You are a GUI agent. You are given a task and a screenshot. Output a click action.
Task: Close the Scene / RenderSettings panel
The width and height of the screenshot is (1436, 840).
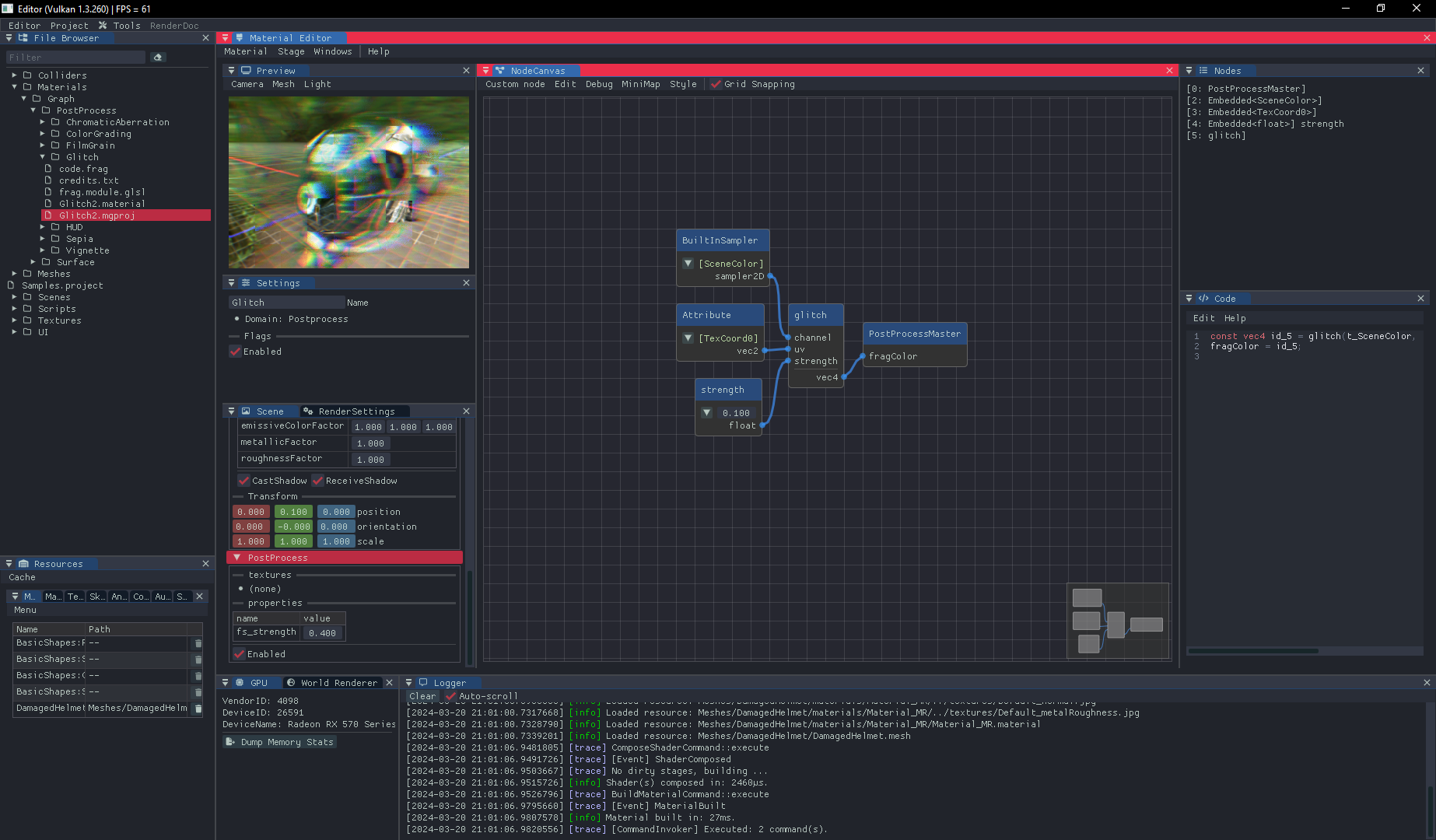pyautogui.click(x=466, y=411)
